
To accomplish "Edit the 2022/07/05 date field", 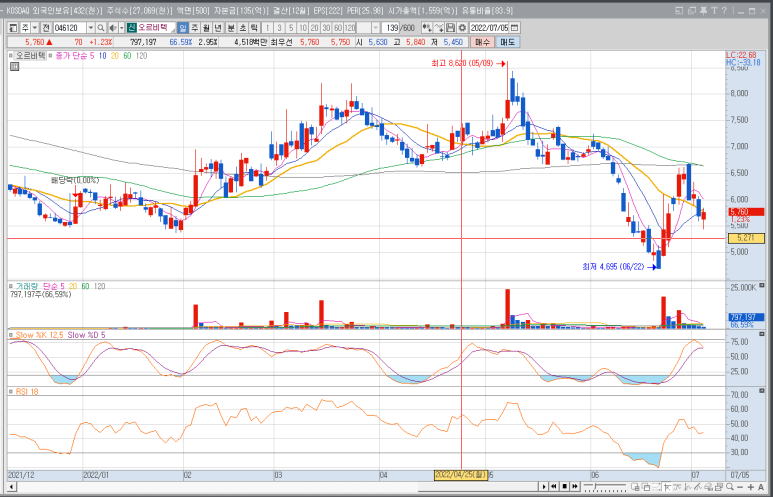I will [x=490, y=28].
